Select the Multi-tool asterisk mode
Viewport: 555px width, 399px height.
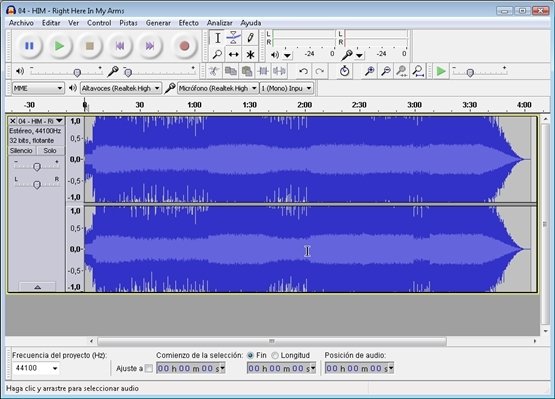coord(250,54)
